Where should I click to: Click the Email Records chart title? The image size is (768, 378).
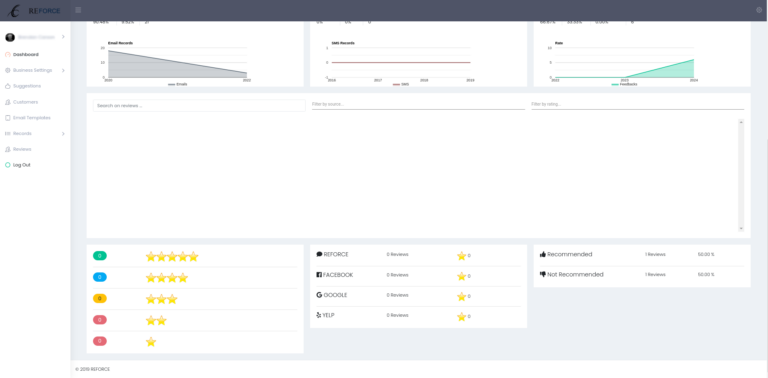tap(120, 43)
